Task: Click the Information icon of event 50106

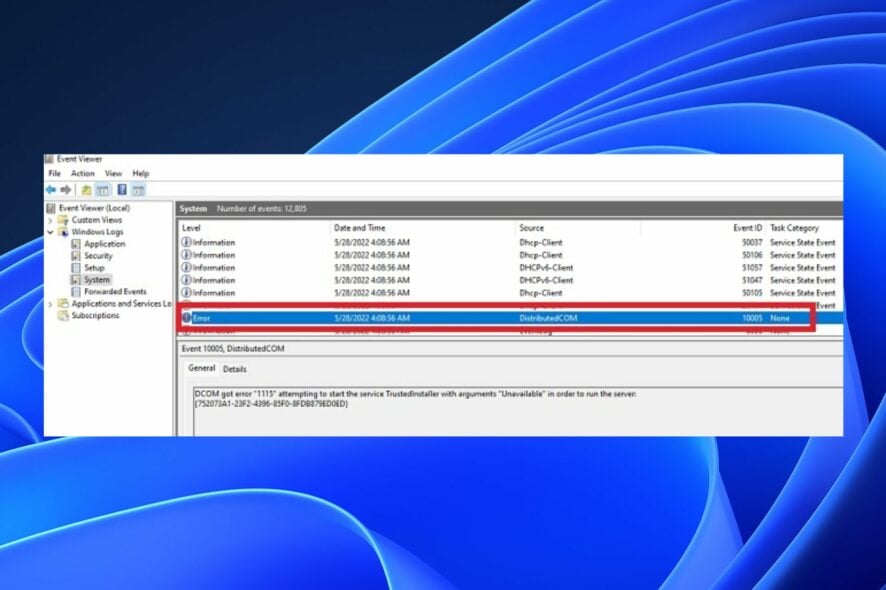Action: (186, 255)
